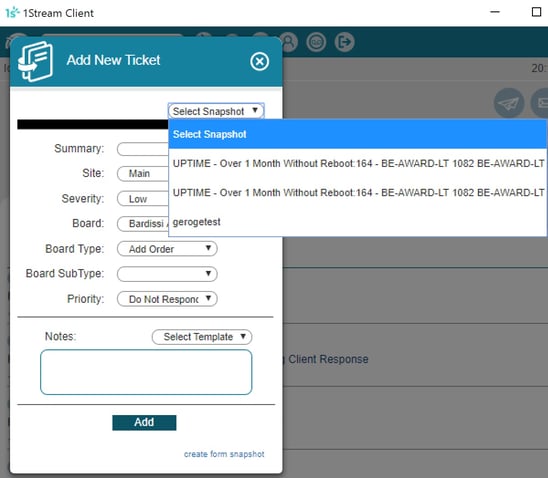Choose the highlighted Select Snapshot option
The height and width of the screenshot is (478, 548).
point(358,134)
